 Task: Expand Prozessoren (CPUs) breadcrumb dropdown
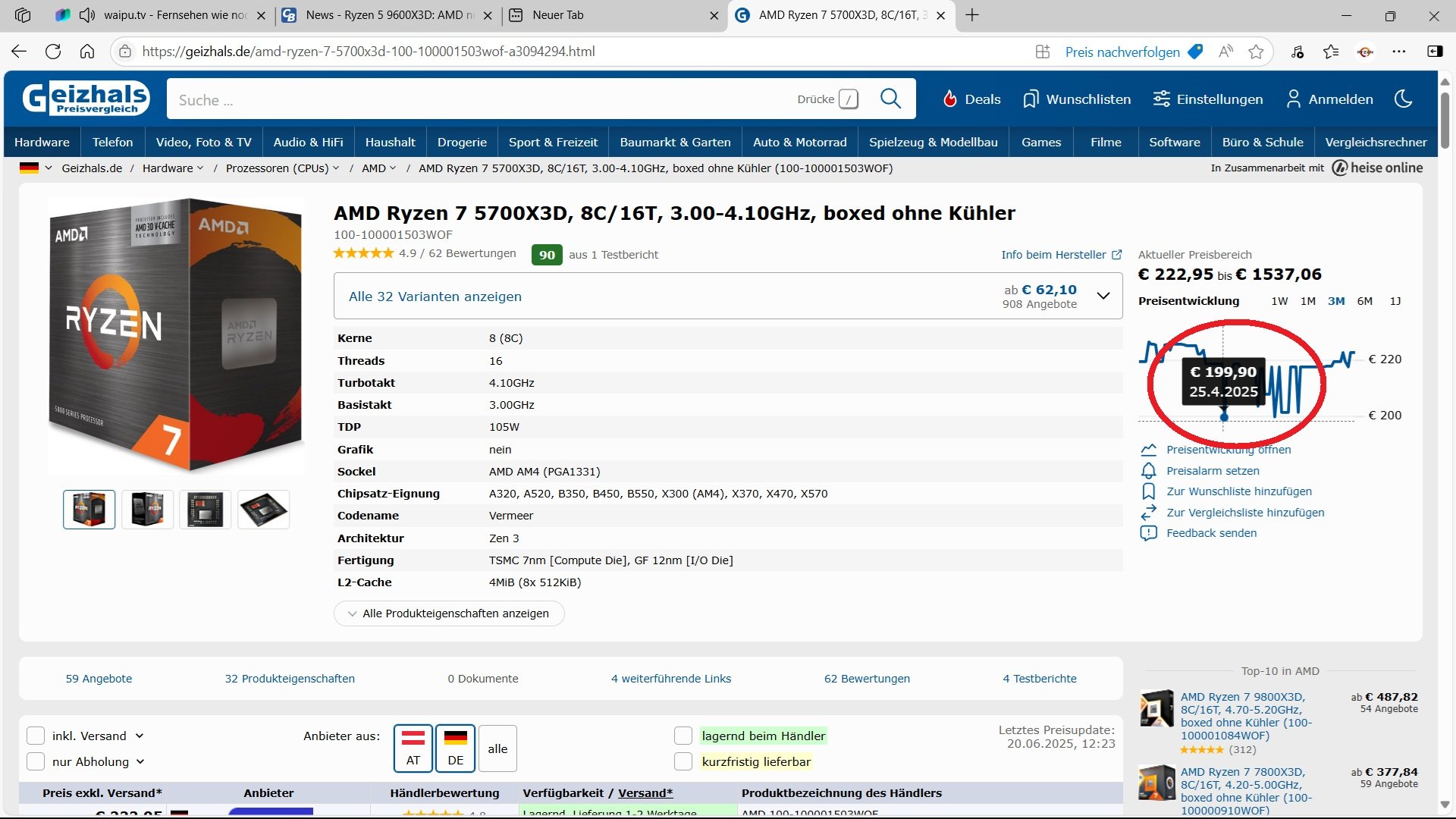(x=336, y=168)
